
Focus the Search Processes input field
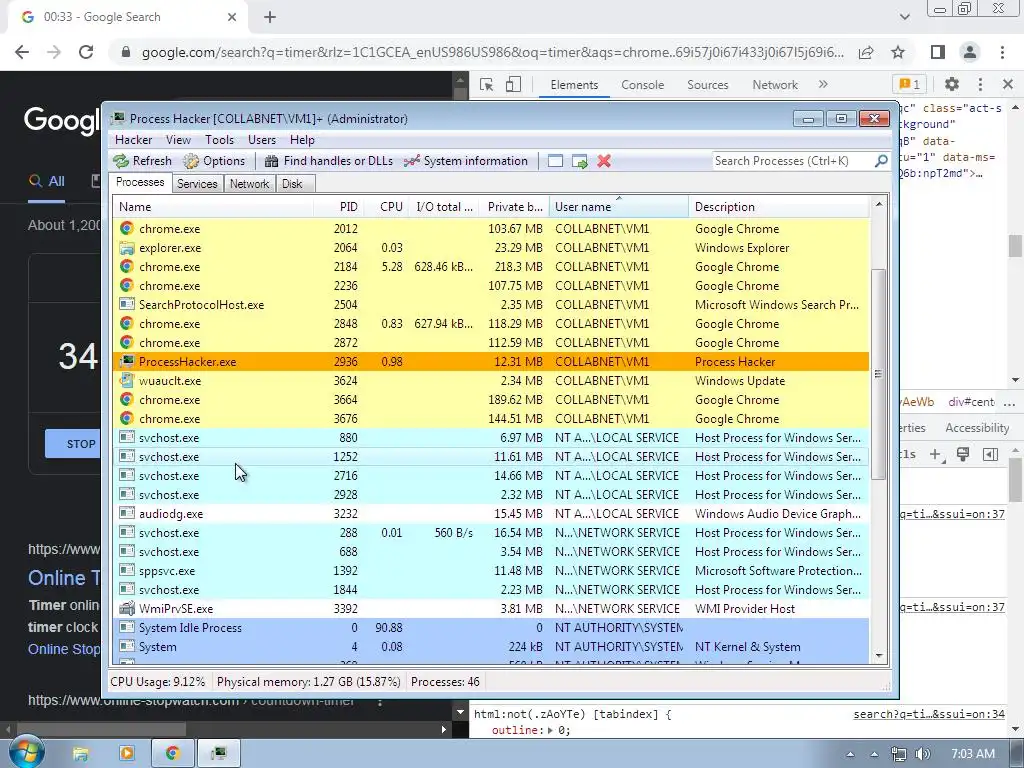pos(792,161)
